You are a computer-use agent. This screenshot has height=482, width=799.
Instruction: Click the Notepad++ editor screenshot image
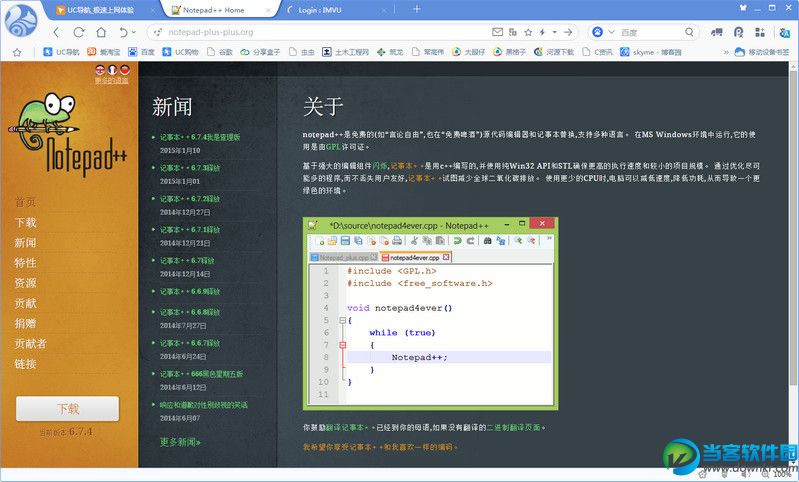pos(430,313)
